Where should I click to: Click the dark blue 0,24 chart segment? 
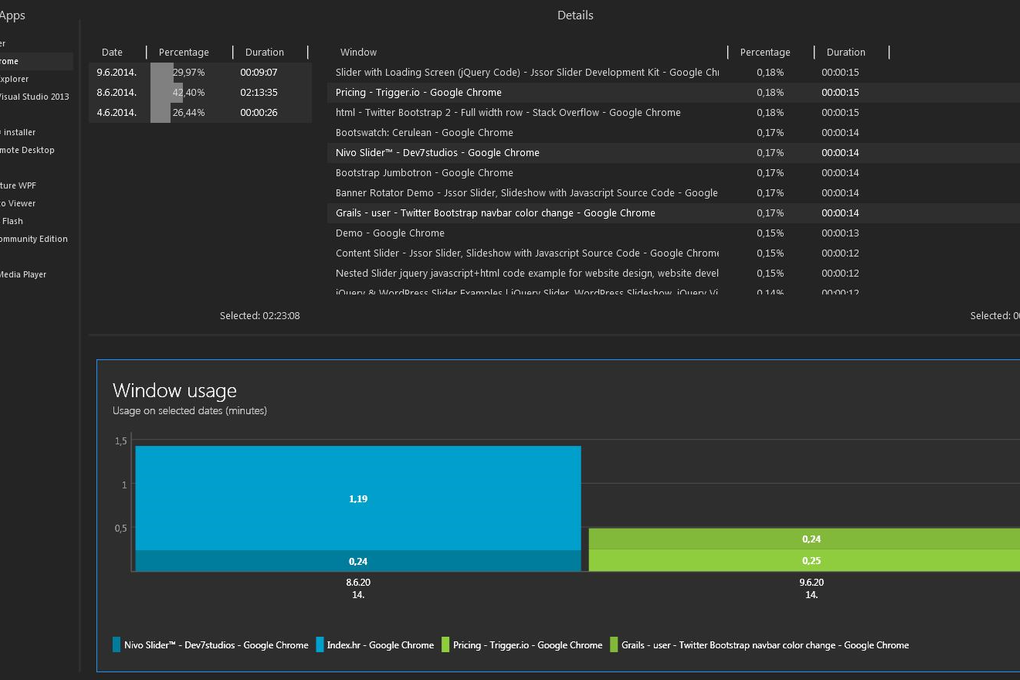coord(358,561)
